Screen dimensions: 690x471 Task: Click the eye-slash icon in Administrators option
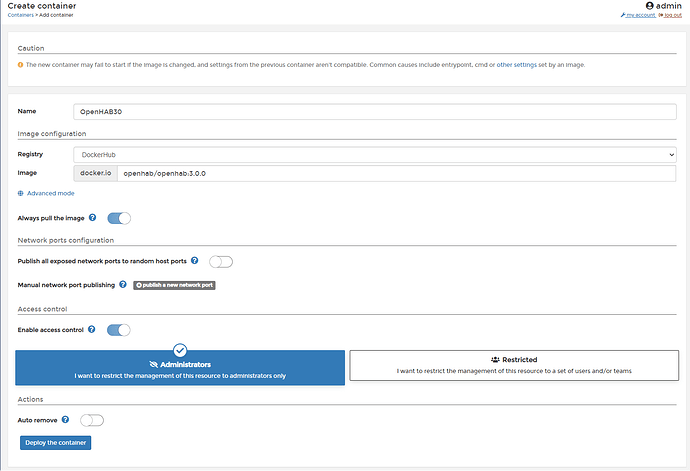[154, 364]
